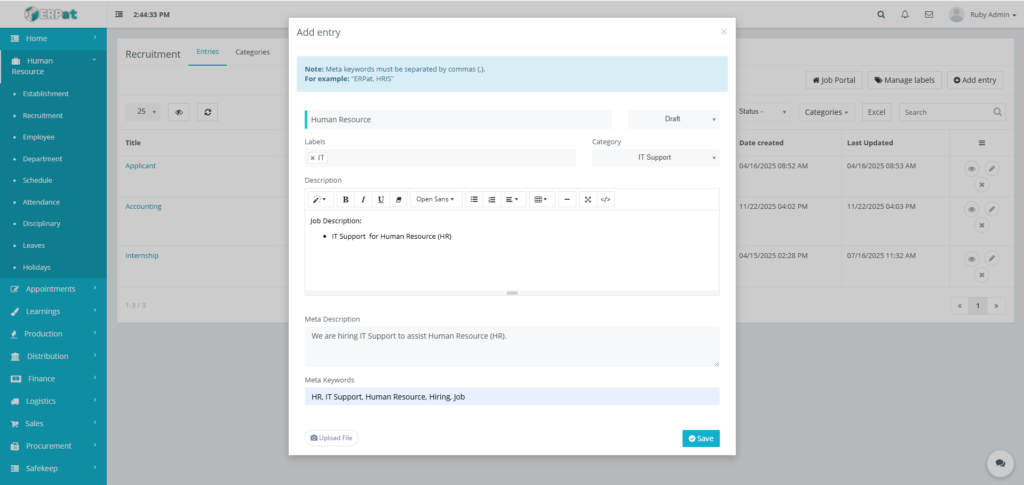Open the code view of the description
1024x485 pixels.
(x=606, y=199)
